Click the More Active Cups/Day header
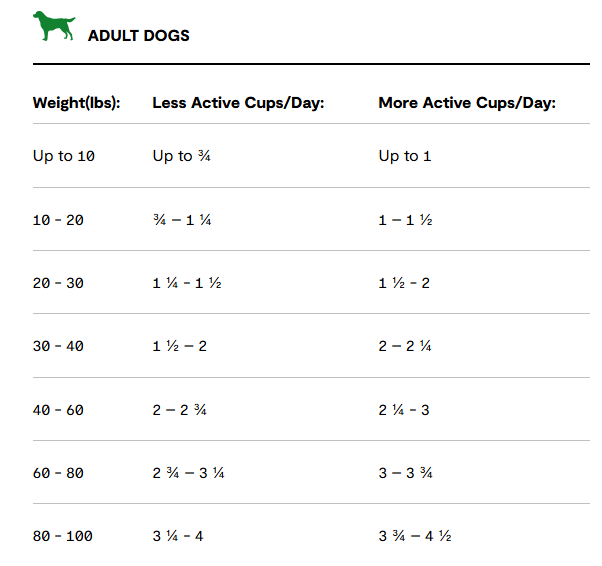This screenshot has height=566, width=602. pos(467,103)
